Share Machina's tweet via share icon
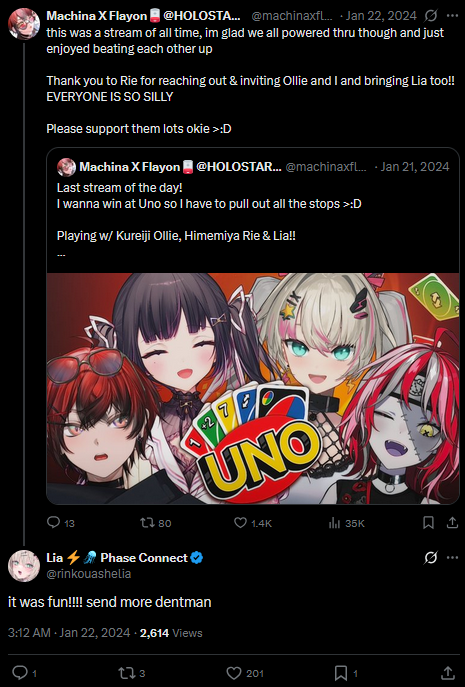465x687 pixels. click(x=452, y=522)
